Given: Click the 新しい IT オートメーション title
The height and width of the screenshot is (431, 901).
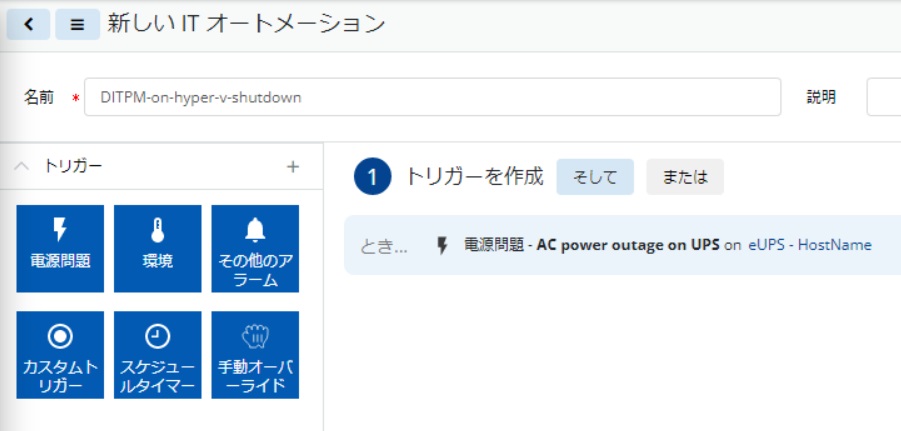Looking at the screenshot, I should (246, 24).
